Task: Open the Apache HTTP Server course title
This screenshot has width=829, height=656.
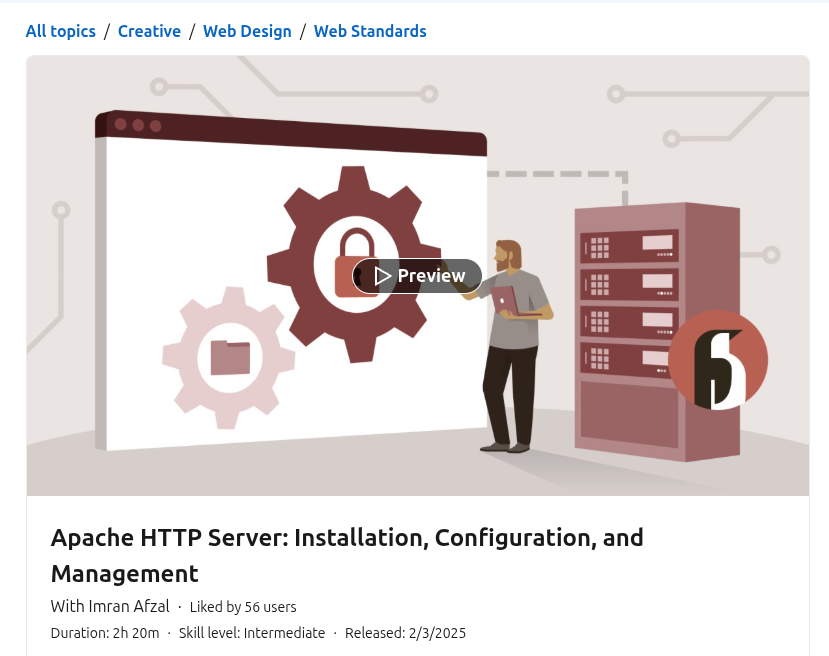Action: tap(347, 556)
